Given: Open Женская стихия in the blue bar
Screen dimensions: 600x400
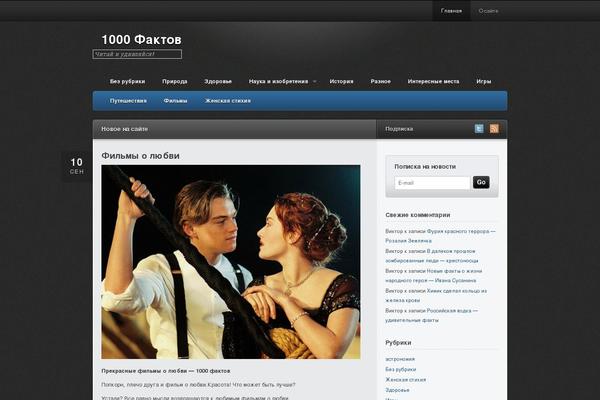Looking at the screenshot, I should 228,101.
